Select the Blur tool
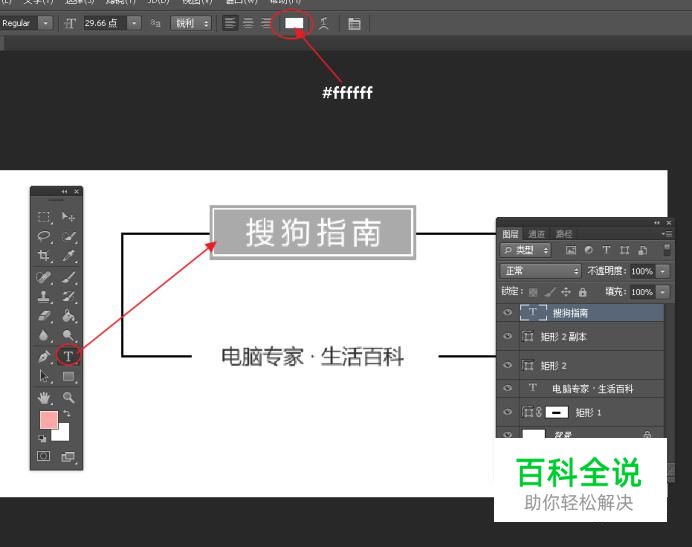Viewport: 692px width, 547px height. pos(43,336)
